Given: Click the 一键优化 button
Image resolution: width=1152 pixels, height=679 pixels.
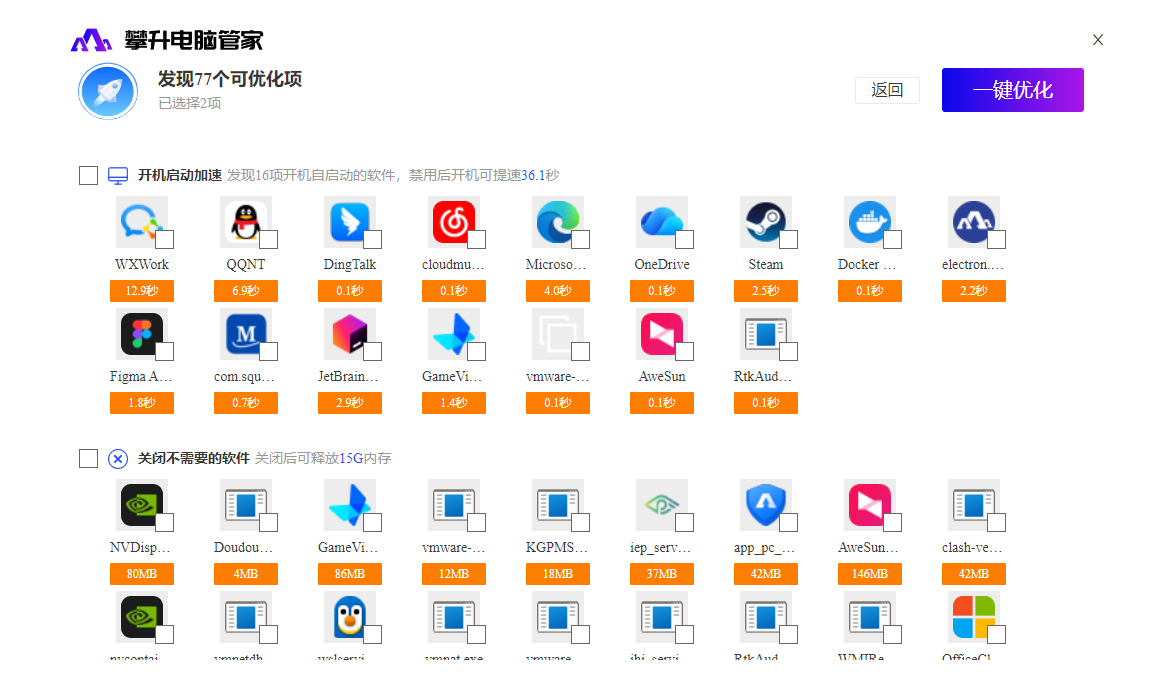Looking at the screenshot, I should click(1012, 90).
